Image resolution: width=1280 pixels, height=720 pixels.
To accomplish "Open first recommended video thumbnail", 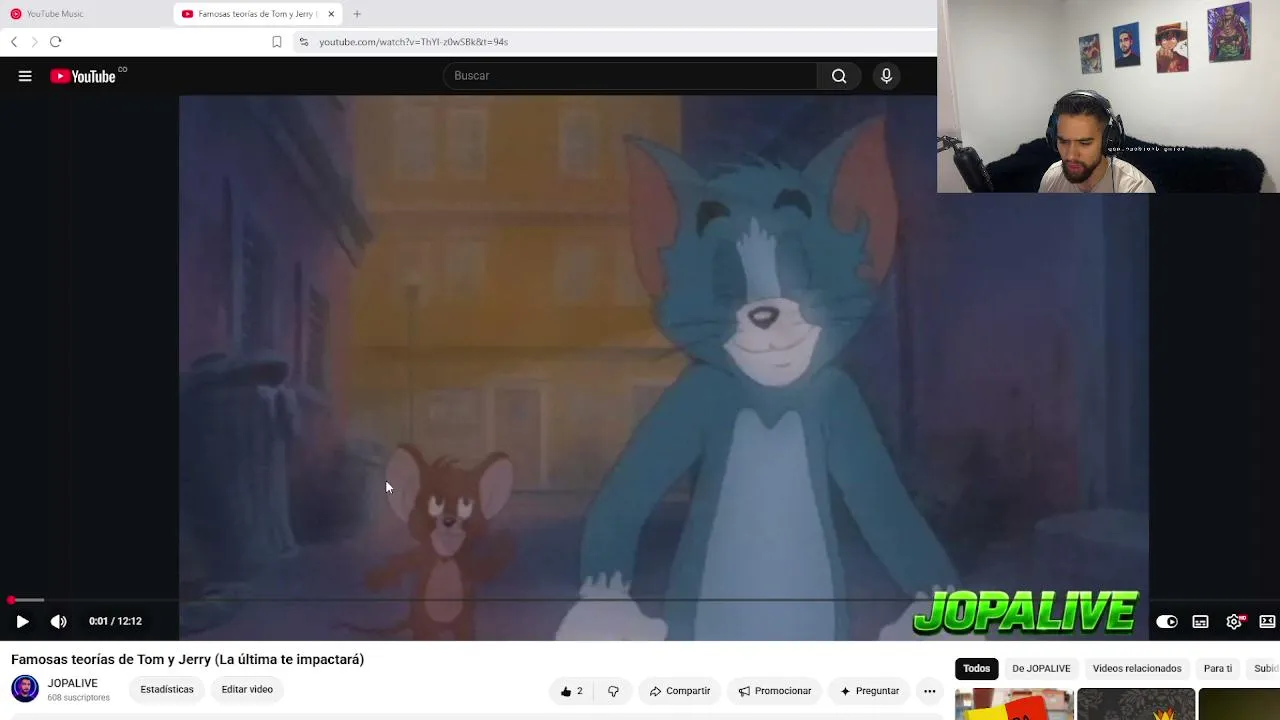I will point(1014,704).
